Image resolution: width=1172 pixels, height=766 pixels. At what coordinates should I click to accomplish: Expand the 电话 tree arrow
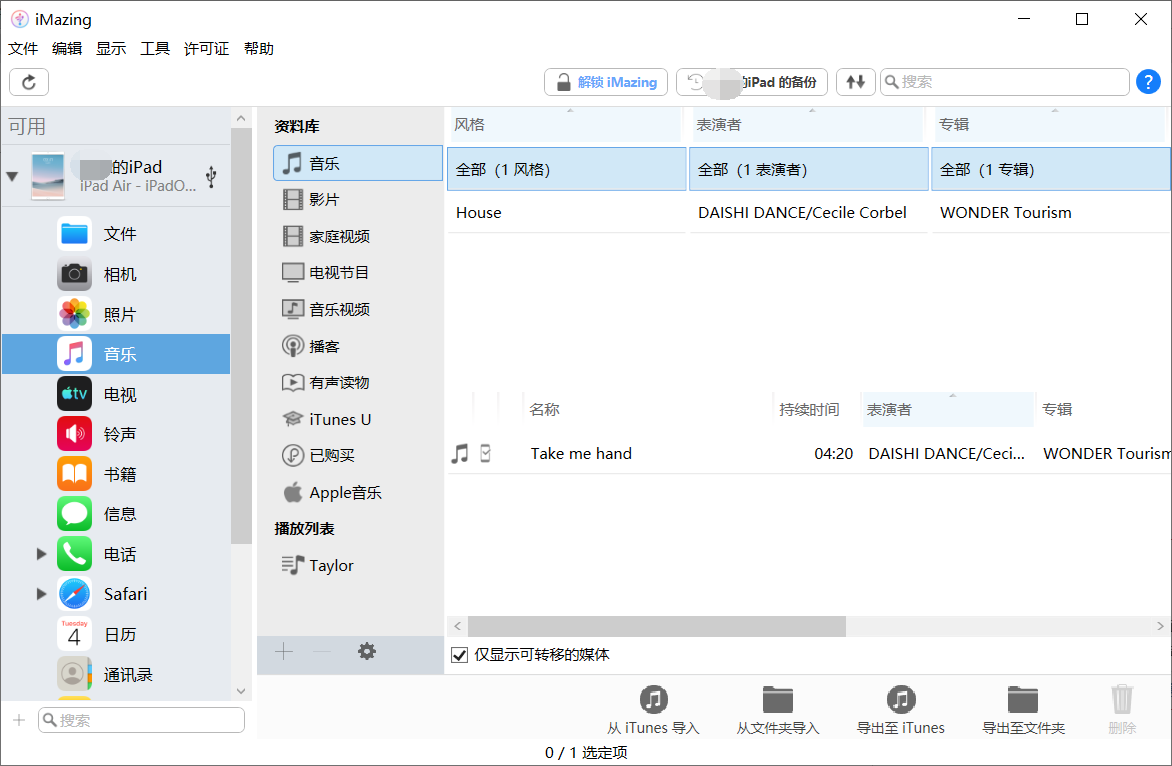(x=42, y=554)
